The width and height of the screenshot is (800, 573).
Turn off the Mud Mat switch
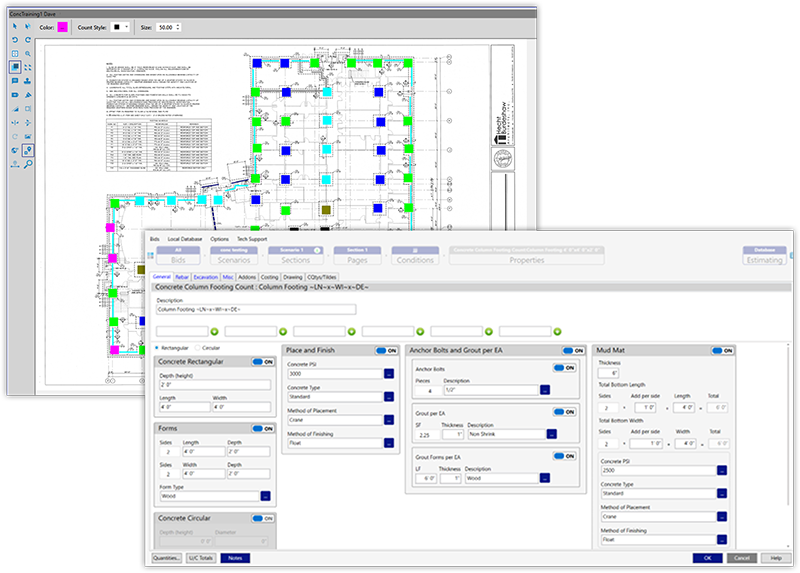[720, 350]
